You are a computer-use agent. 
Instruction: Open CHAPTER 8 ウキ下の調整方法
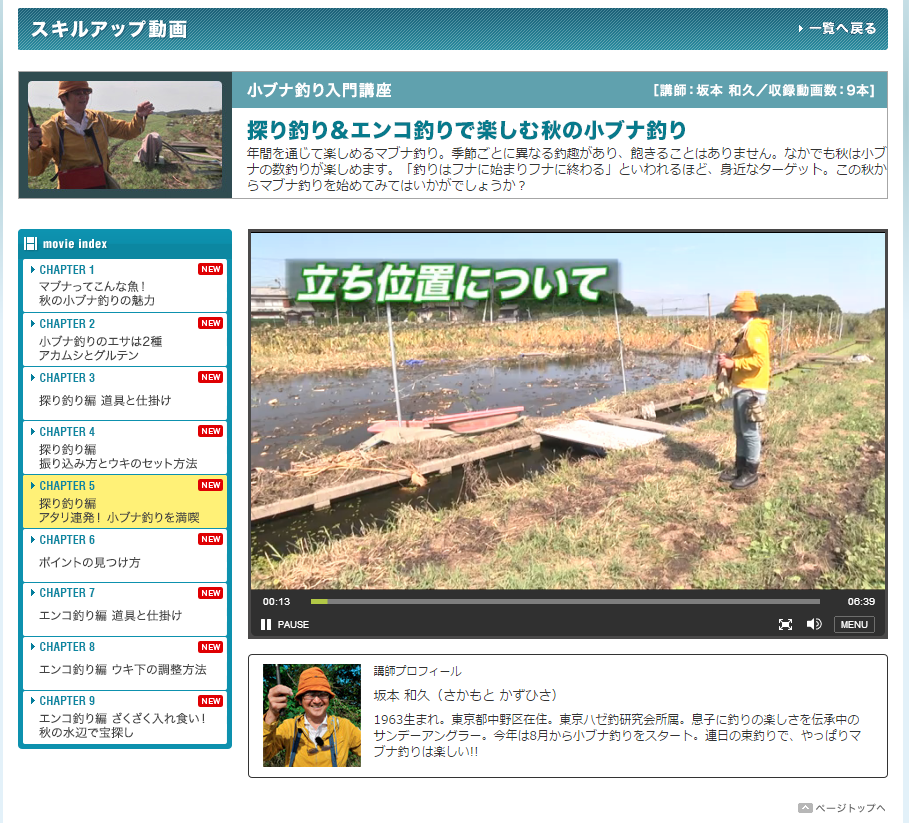point(125,663)
